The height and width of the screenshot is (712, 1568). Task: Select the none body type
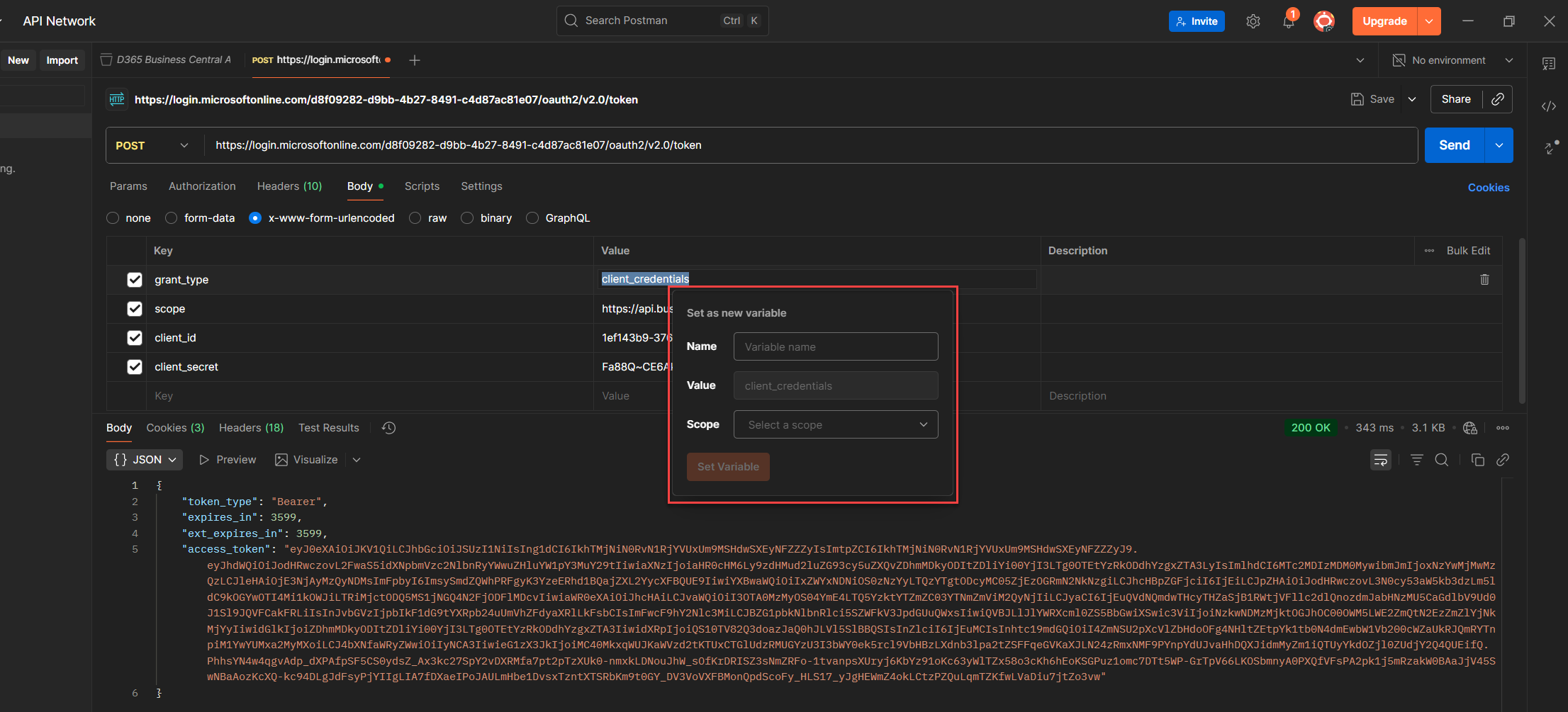113,218
